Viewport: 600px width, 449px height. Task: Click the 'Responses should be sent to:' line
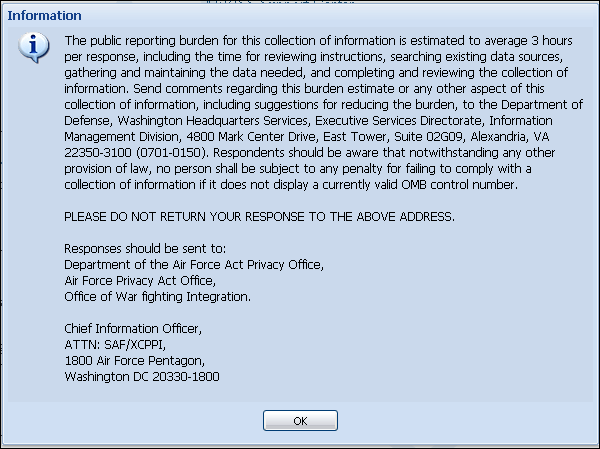coord(145,249)
